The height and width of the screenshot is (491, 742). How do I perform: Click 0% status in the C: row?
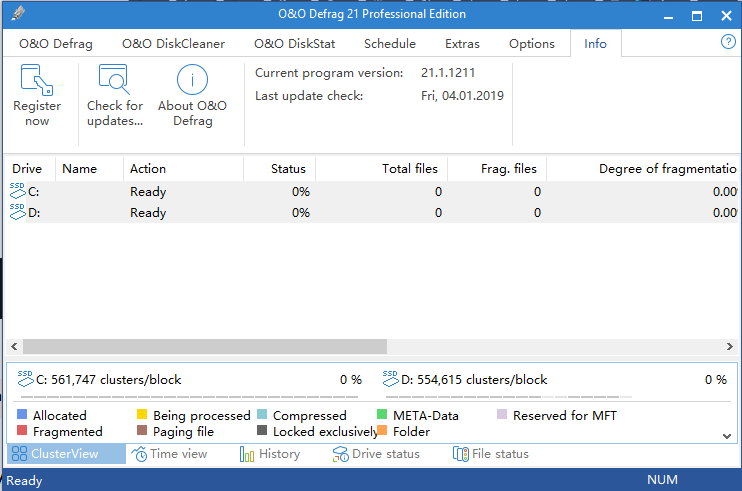pyautogui.click(x=300, y=192)
